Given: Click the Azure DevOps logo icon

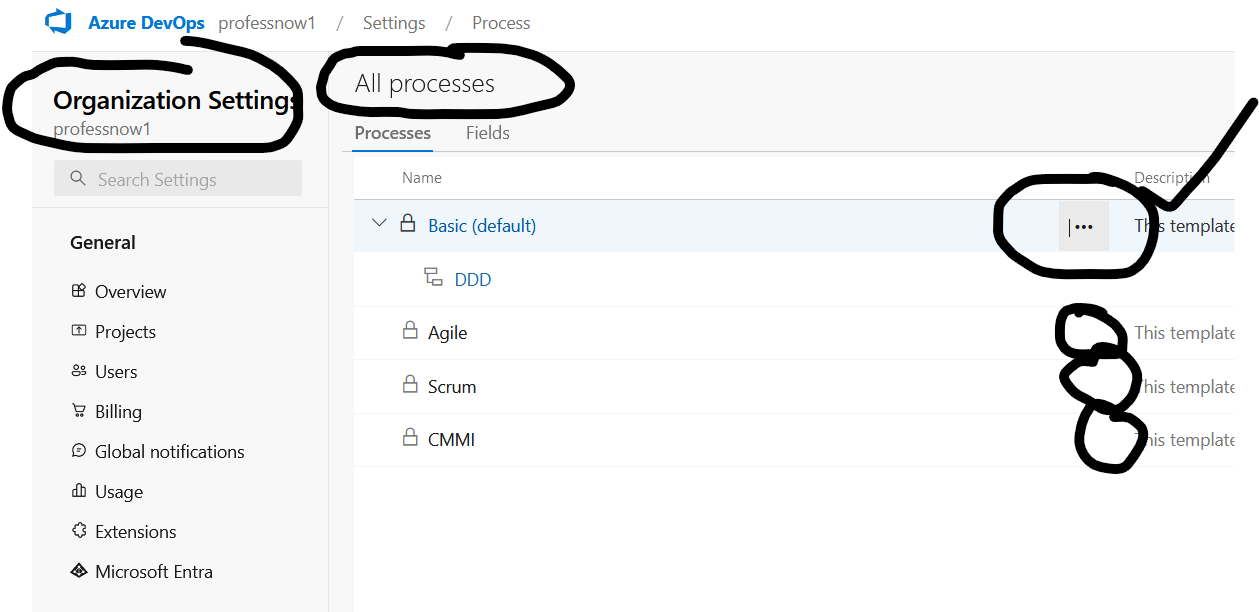Looking at the screenshot, I should click(59, 22).
